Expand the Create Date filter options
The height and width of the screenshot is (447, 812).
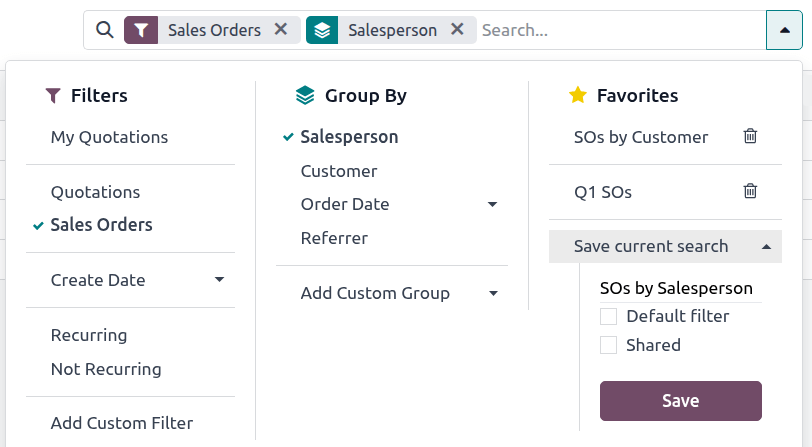point(219,280)
